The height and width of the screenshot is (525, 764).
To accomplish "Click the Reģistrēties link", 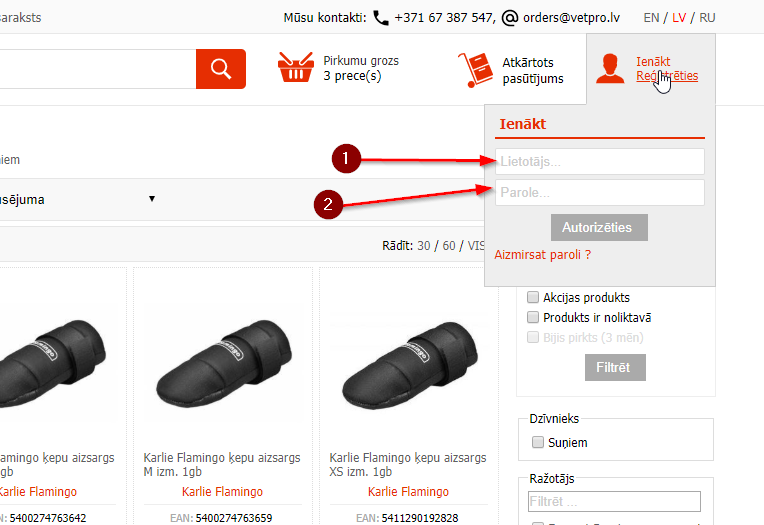I will [667, 76].
